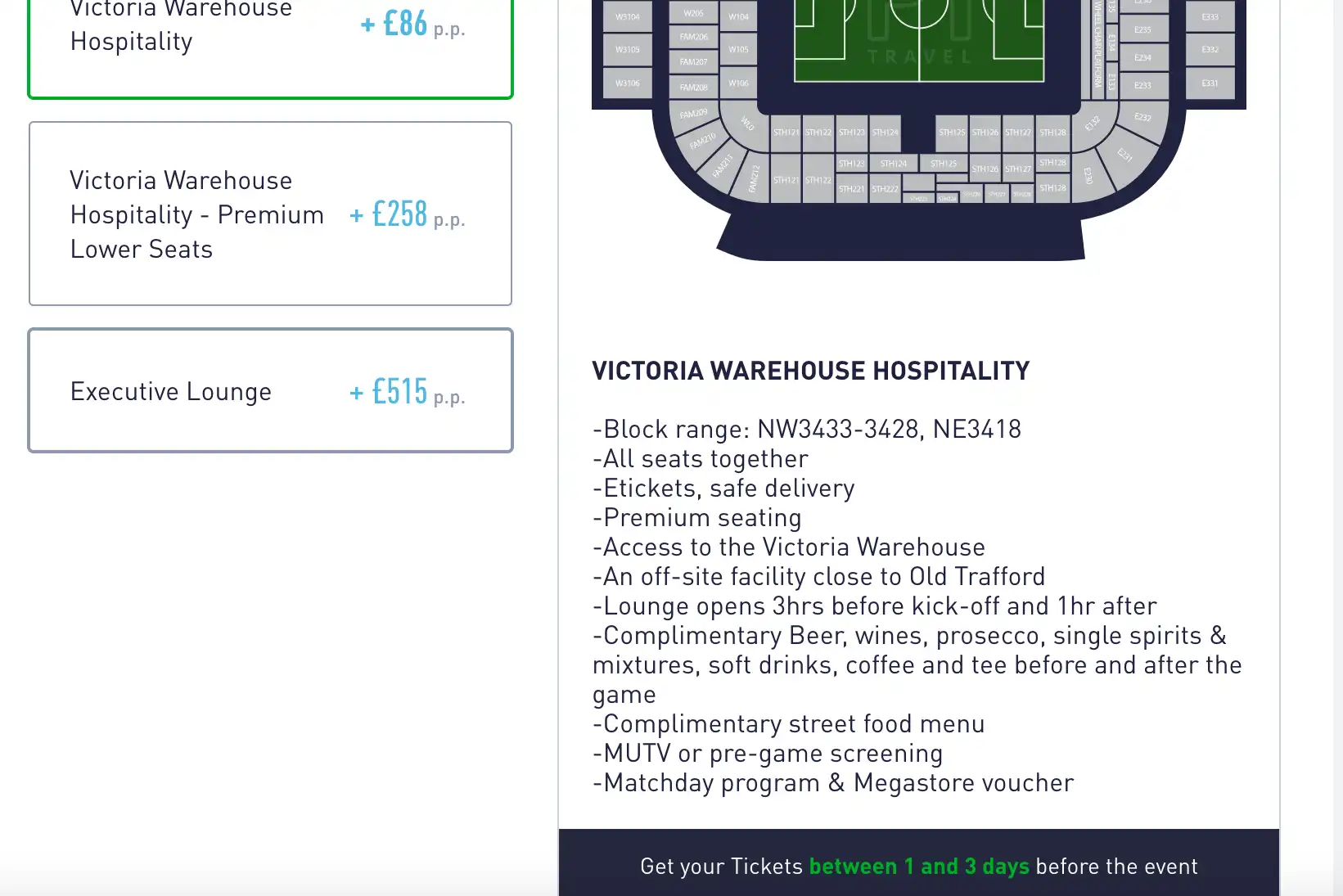
Task: Select block E332
Action: [1212, 49]
